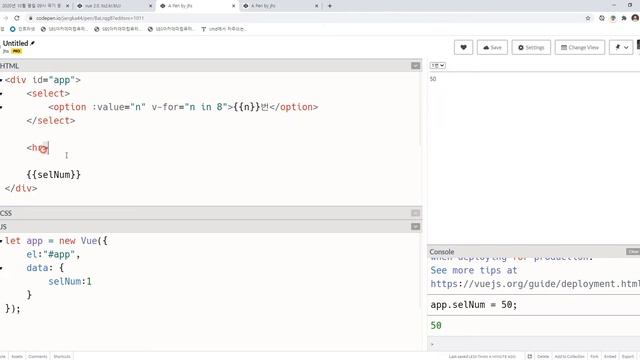Open pen Settings

[x=531, y=47]
